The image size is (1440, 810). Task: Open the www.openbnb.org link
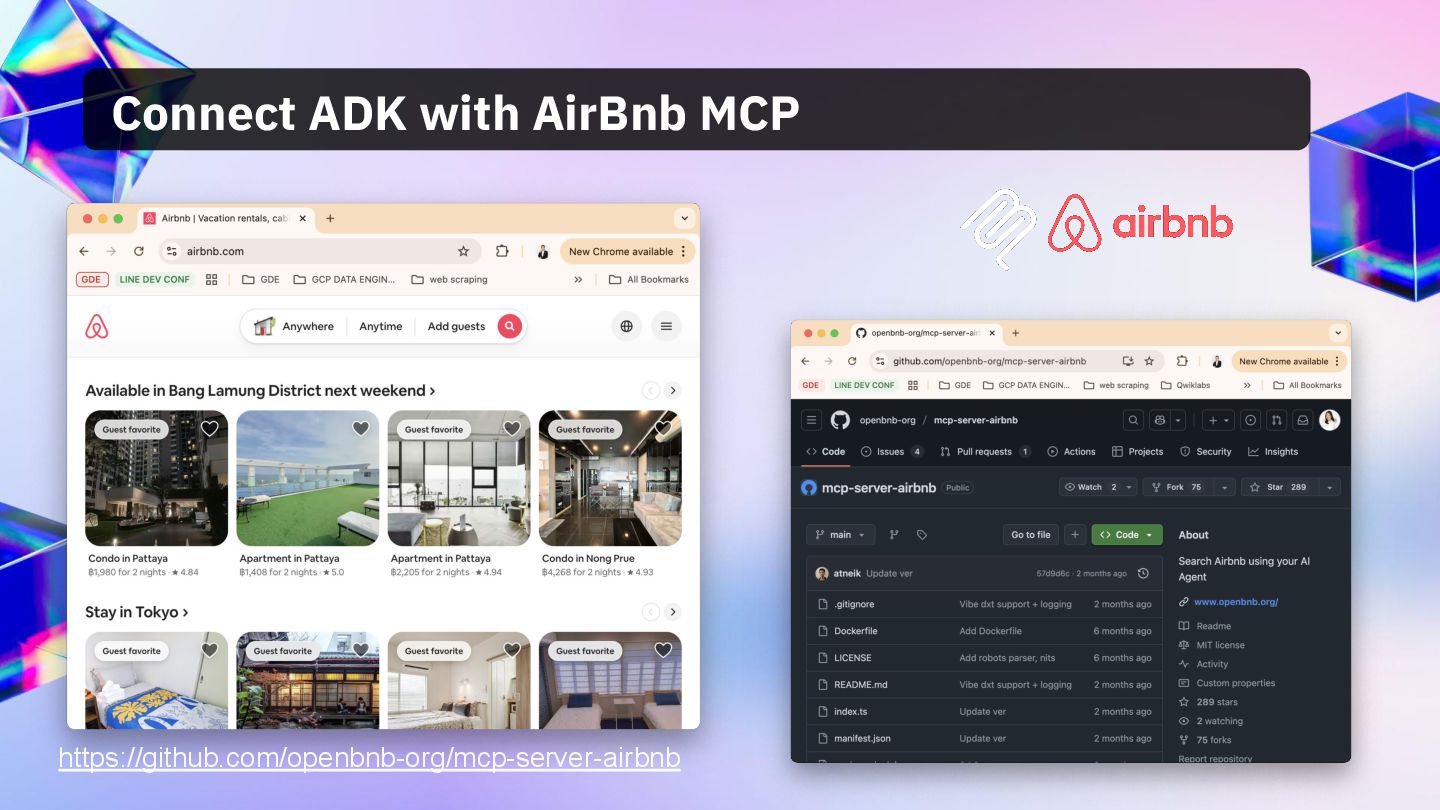(x=1236, y=602)
